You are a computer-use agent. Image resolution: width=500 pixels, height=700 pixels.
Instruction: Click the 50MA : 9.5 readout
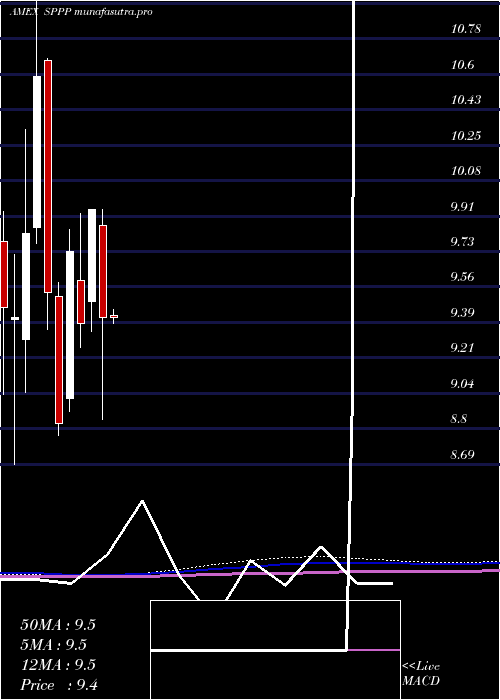point(58,625)
